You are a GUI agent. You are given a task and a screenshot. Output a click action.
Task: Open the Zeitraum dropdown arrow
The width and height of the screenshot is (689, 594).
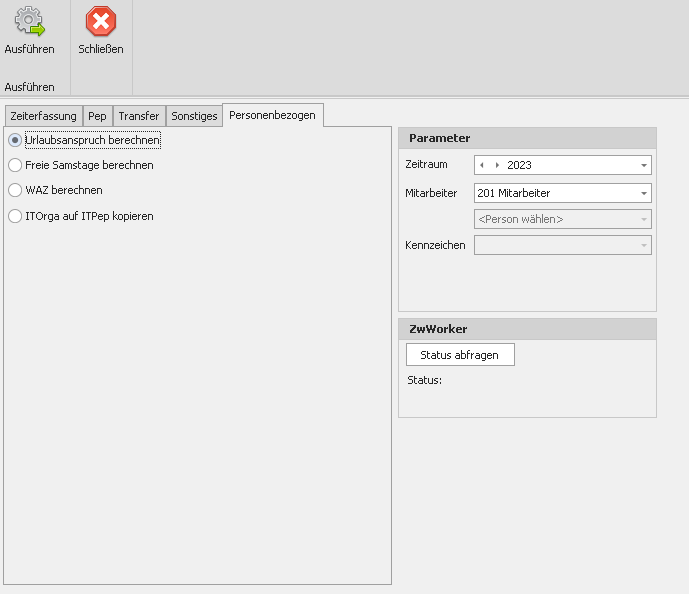click(643, 165)
